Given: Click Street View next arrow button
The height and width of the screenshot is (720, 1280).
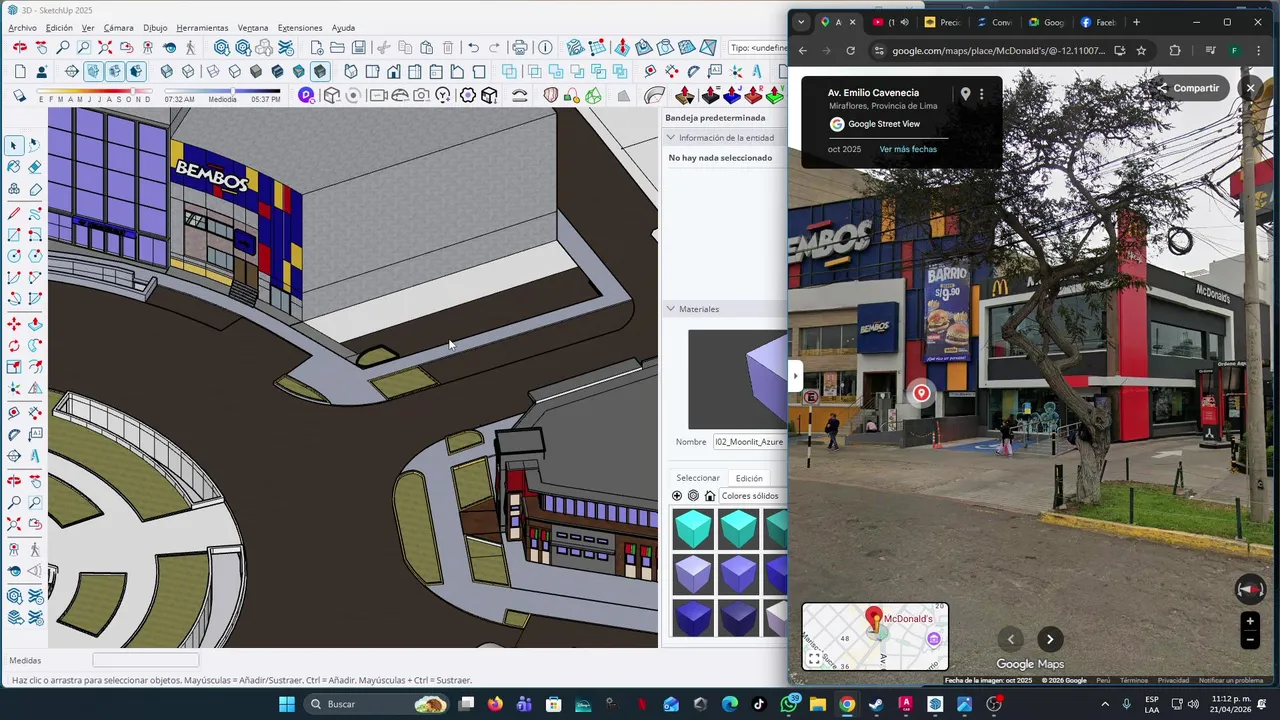Looking at the screenshot, I should (x=1050, y=640).
